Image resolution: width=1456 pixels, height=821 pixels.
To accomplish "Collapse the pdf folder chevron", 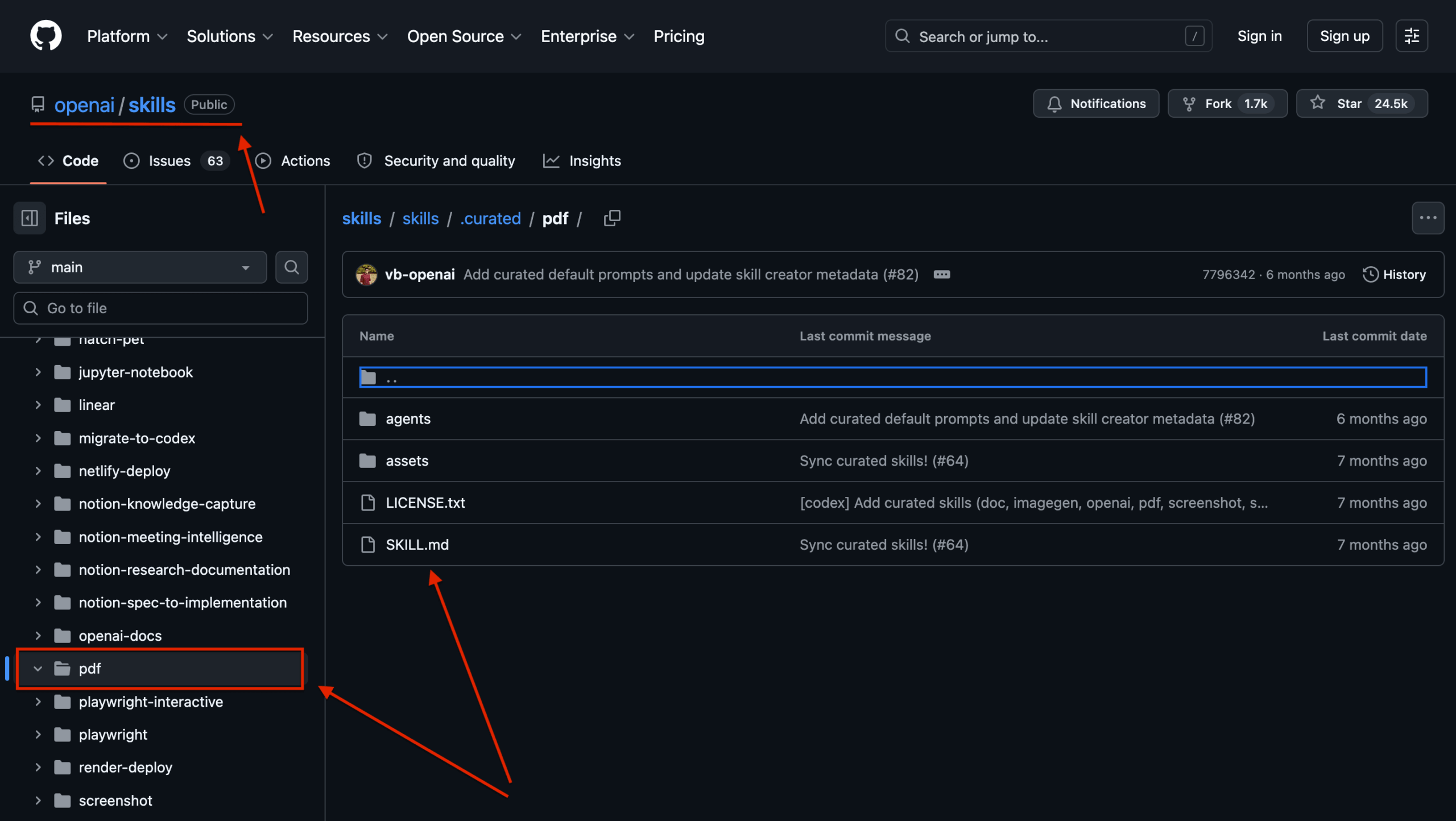I will tap(38, 669).
